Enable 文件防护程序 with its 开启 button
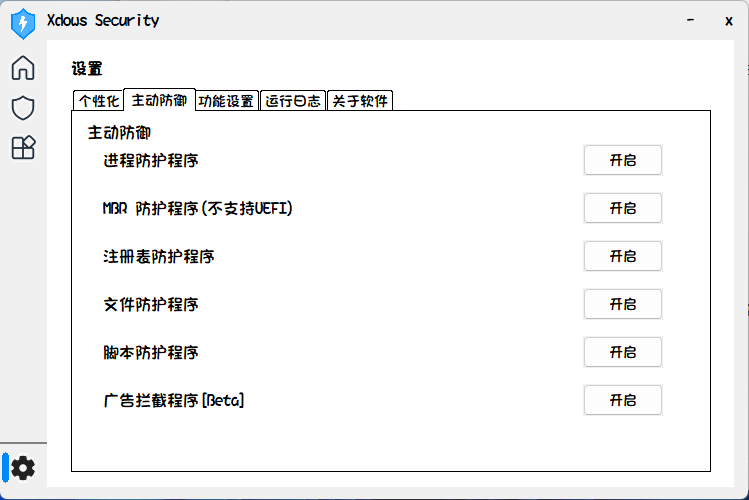Screen dimensions: 749x500 622,304
